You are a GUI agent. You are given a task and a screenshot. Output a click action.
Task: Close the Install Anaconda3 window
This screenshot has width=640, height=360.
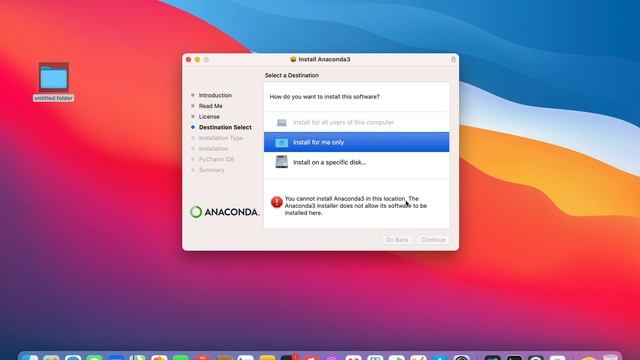189,60
